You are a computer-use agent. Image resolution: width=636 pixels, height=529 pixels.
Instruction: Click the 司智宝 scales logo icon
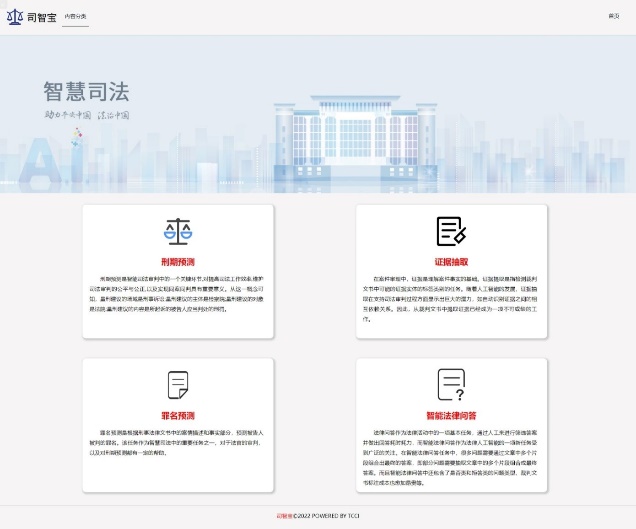14,16
